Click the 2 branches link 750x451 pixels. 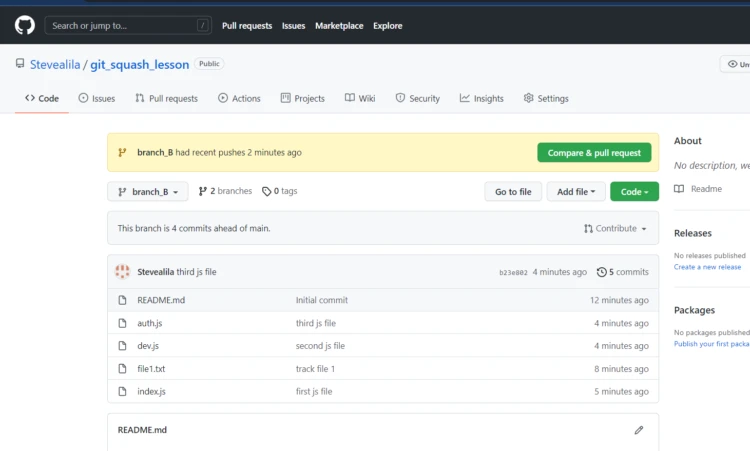[x=225, y=191]
